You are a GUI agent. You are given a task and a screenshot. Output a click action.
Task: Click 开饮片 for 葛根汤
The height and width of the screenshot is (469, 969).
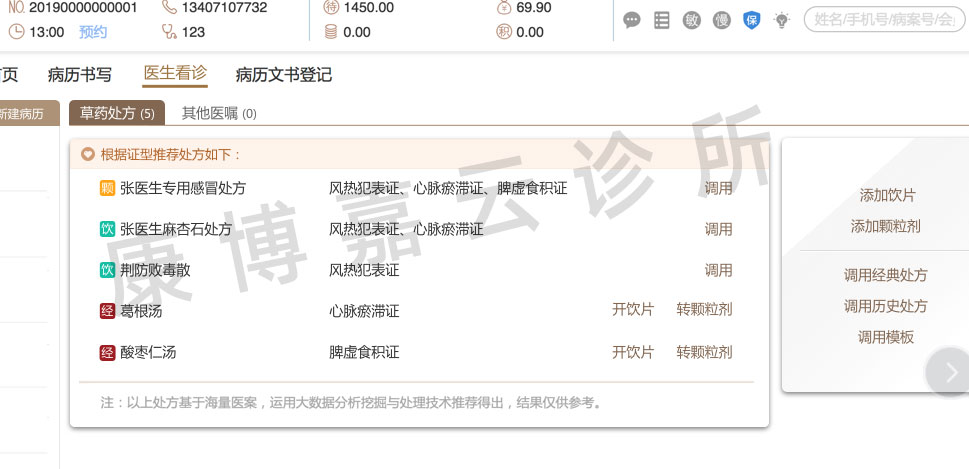point(632,311)
